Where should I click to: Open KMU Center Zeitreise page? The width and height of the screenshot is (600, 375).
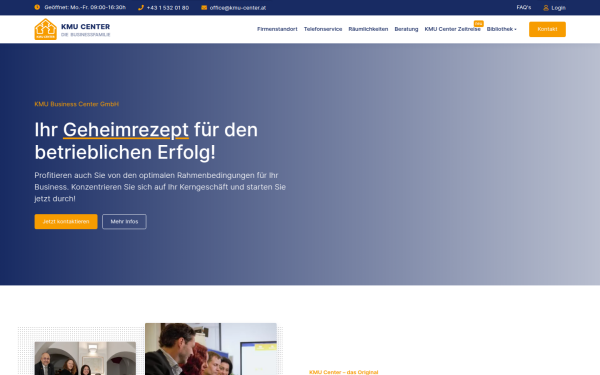(452, 29)
